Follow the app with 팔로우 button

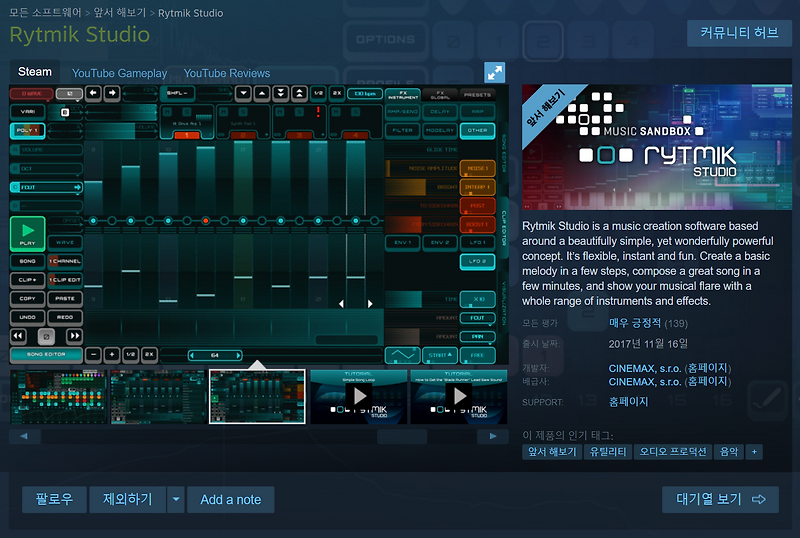click(54, 499)
